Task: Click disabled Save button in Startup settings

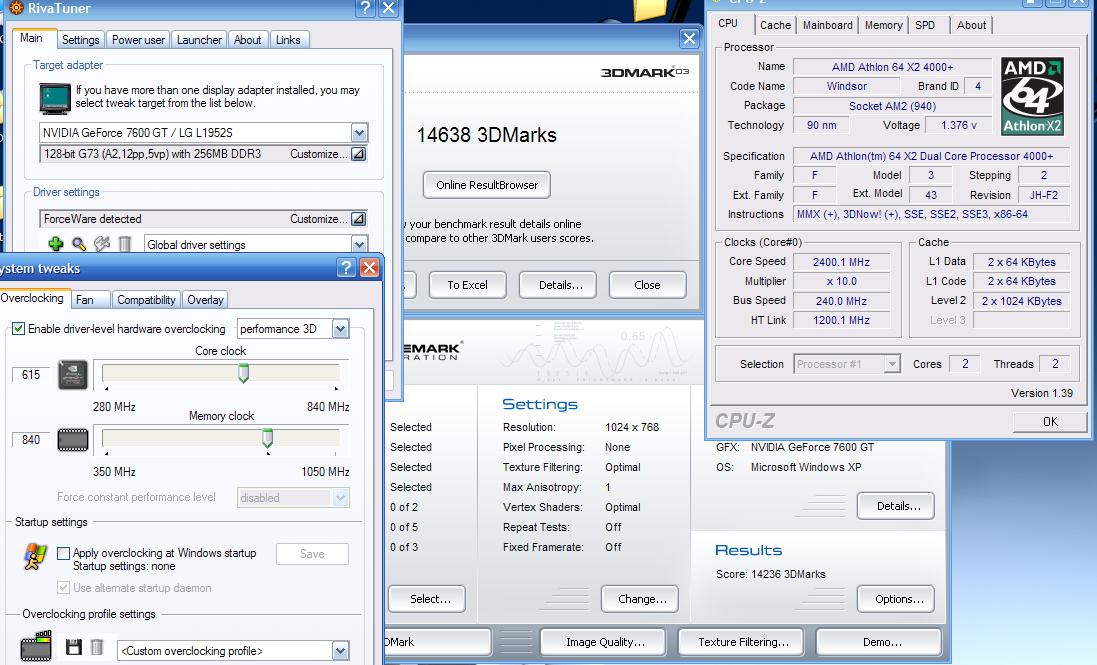Action: (312, 554)
